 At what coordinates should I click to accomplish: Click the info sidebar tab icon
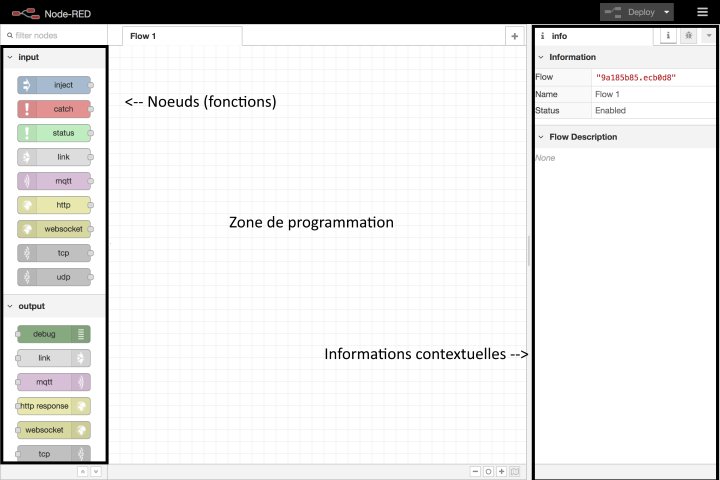tap(668, 36)
